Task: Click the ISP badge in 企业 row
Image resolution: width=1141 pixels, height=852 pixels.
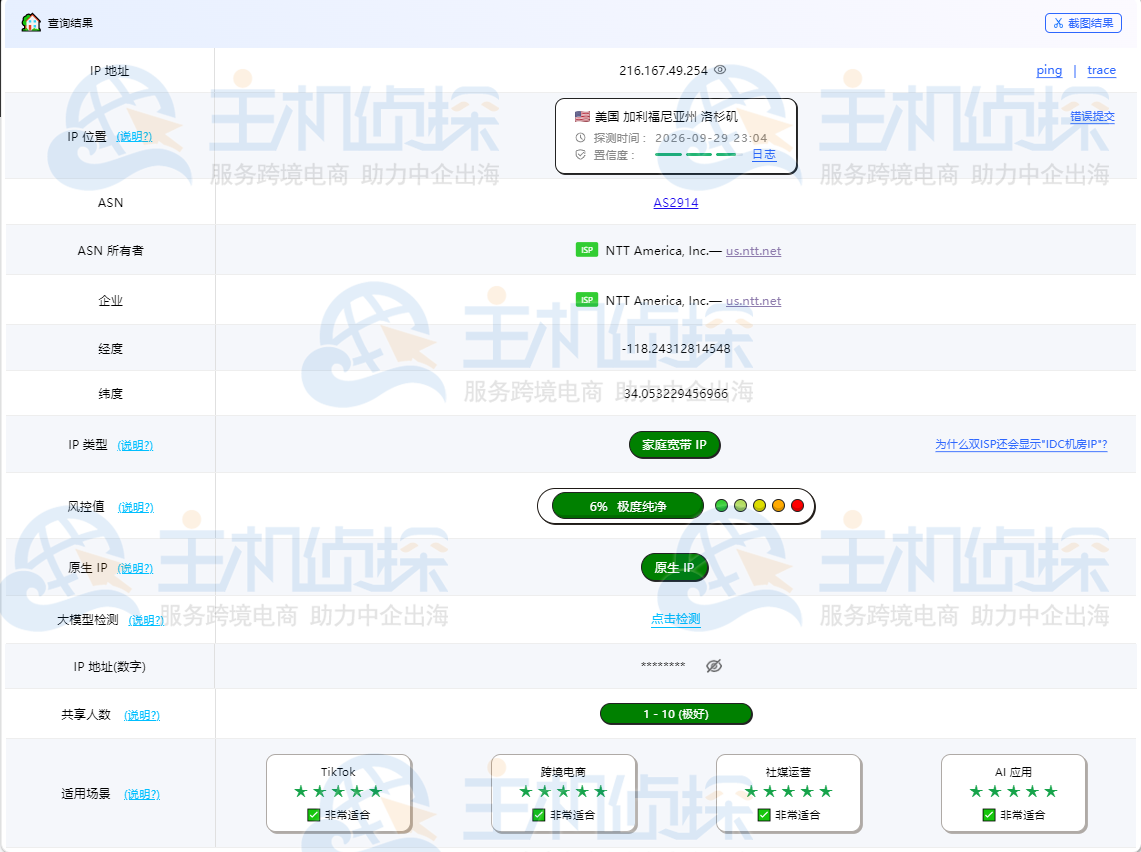Action: pos(587,300)
